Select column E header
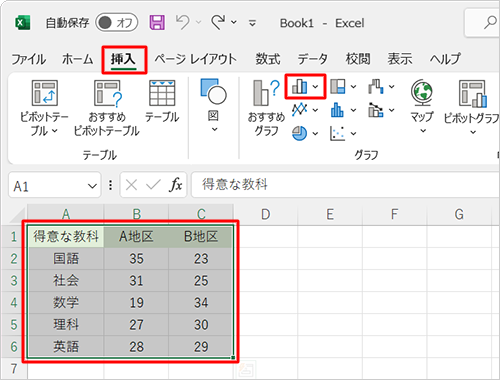This screenshot has width=500, height=380. coord(330,214)
